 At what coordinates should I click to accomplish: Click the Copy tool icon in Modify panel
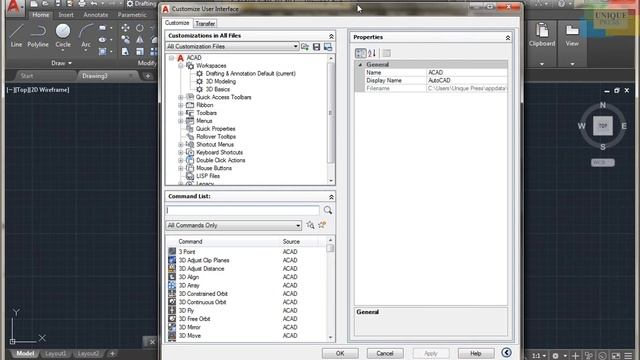pos(125,40)
